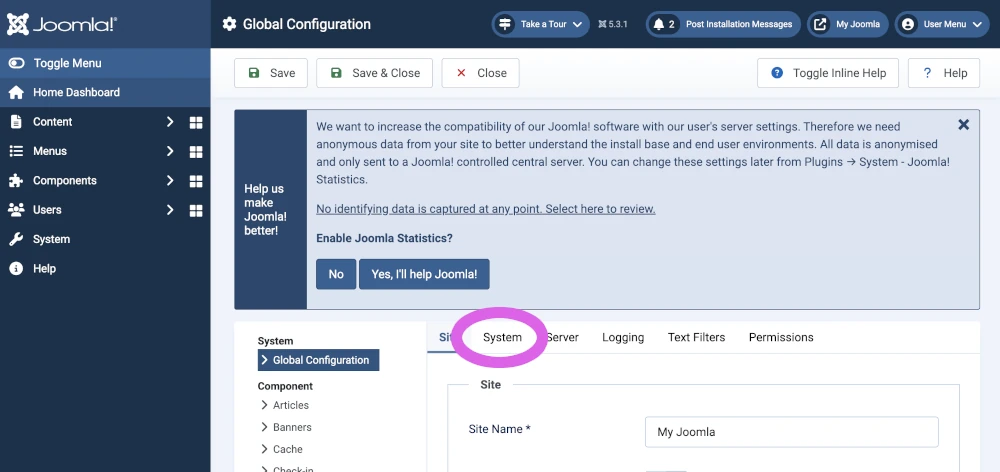Click the Home Dashboard house icon

pos(16,92)
